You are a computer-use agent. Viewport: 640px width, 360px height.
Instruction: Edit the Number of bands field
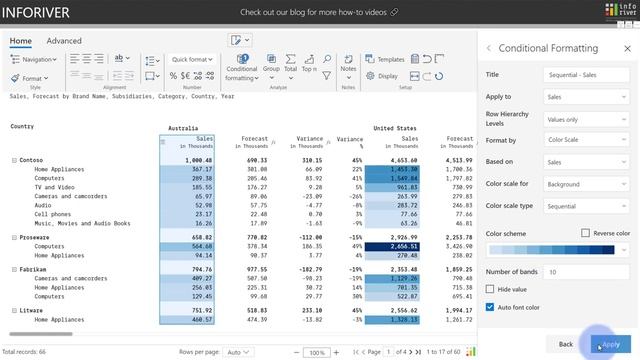[586, 272]
